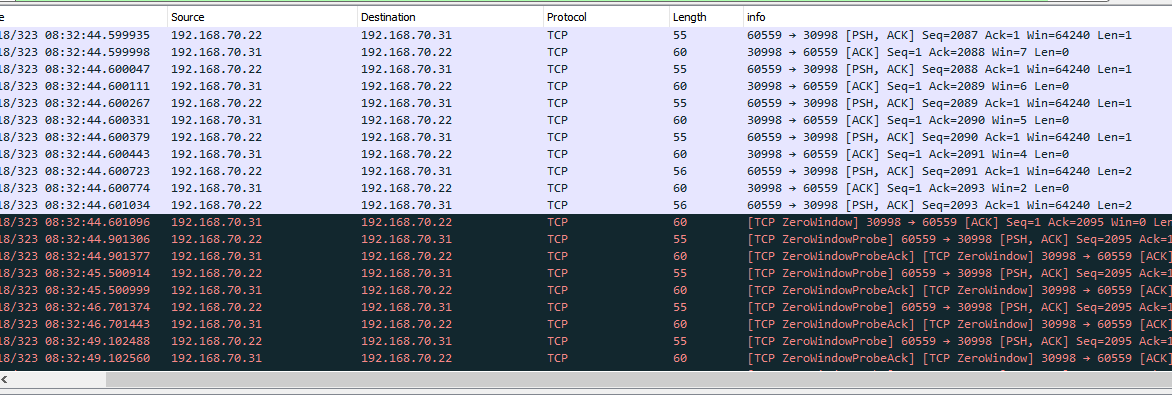Screen dimensions: 1172x396
Task: Select the ACK packet with Ack=2088 Win=7
Action: 586,52
